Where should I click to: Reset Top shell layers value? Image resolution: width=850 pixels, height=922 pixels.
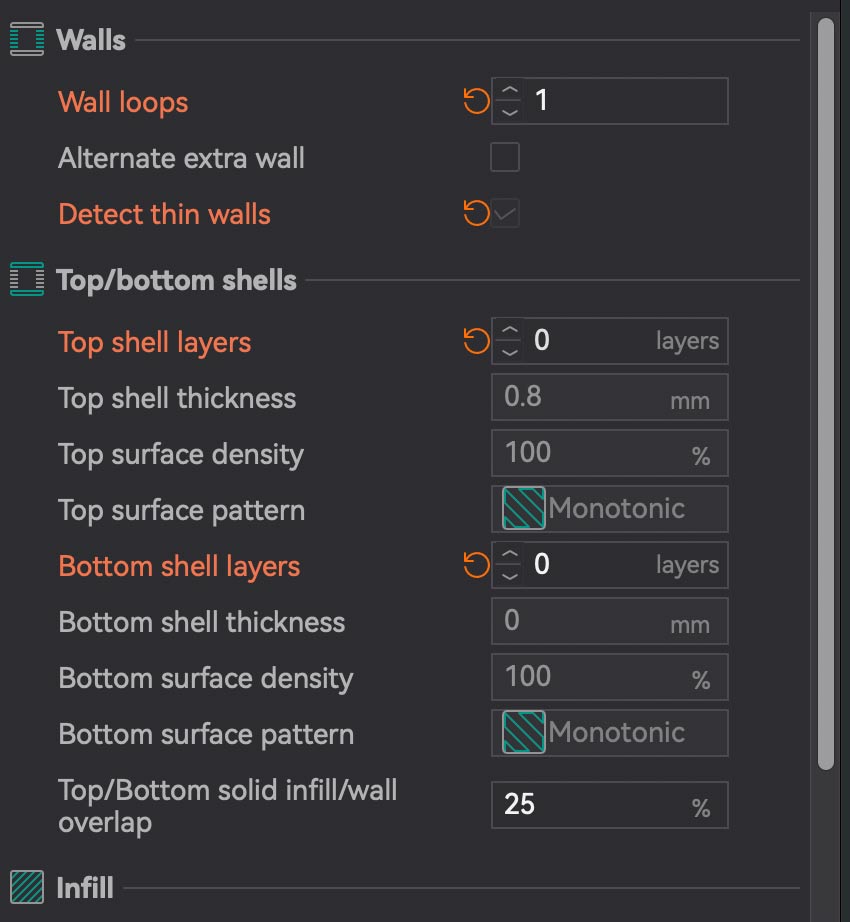[476, 341]
